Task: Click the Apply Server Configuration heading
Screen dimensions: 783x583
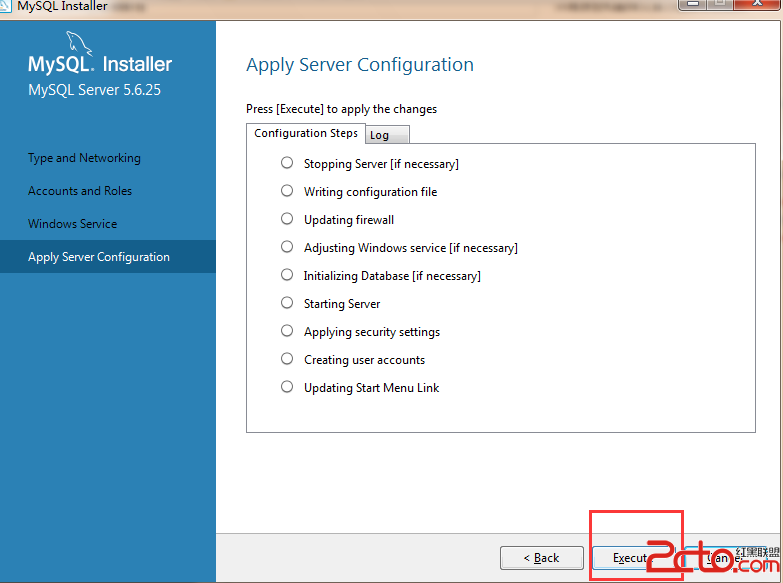Action: pos(360,65)
